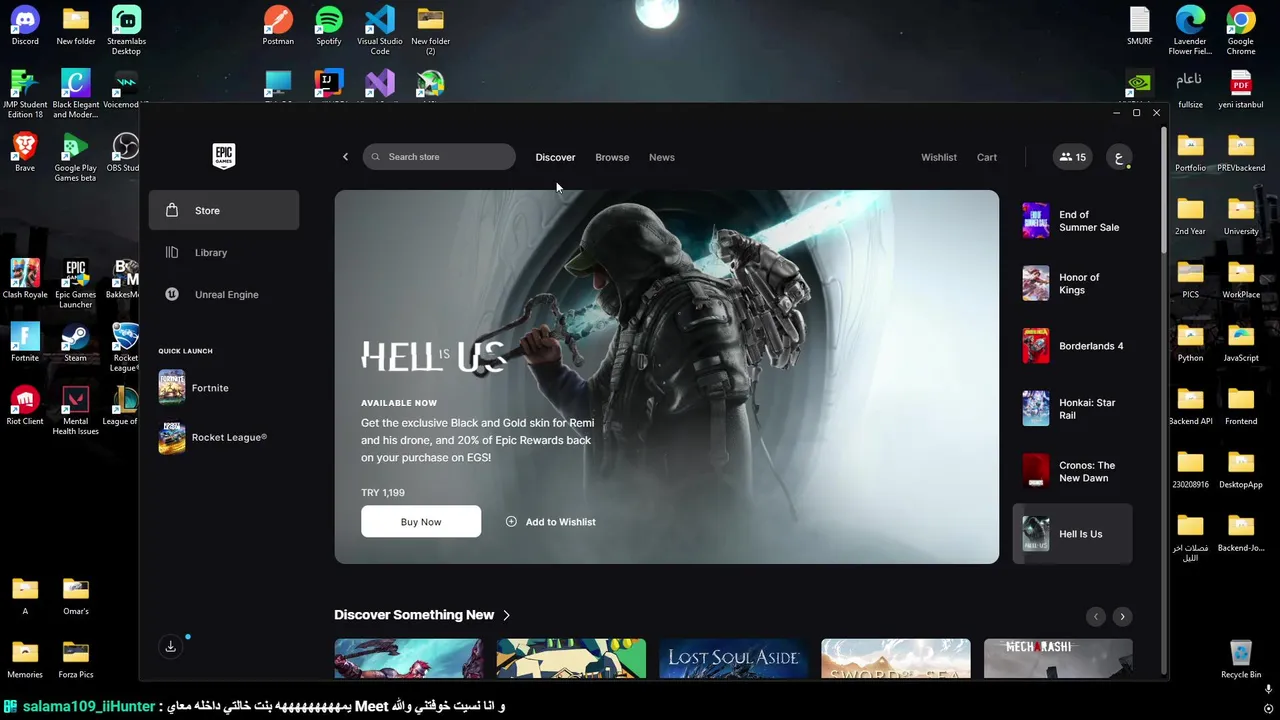Open the Store section in sidebar
The width and height of the screenshot is (1280, 720).
coord(224,210)
